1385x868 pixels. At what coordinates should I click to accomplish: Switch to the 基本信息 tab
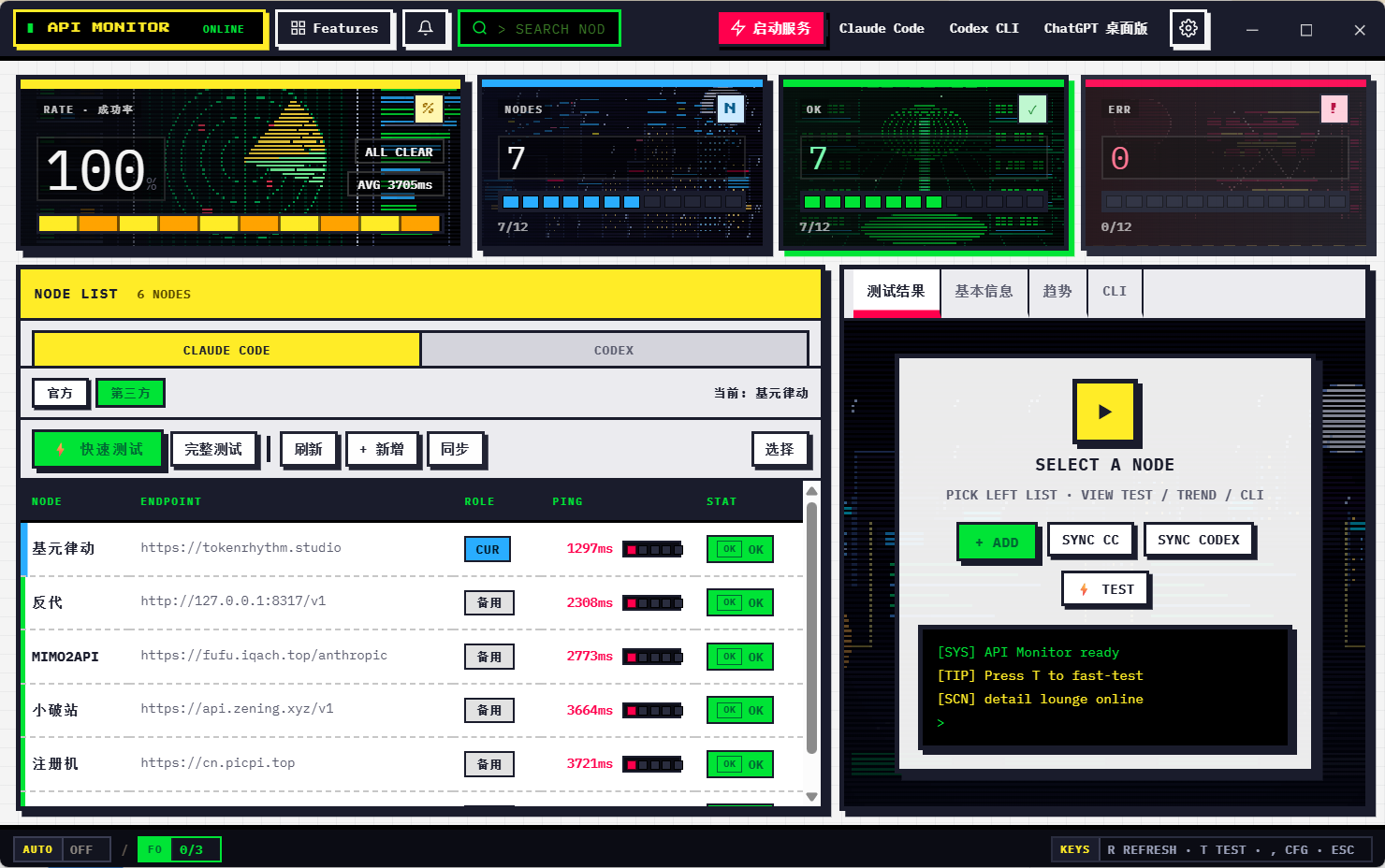point(984,292)
